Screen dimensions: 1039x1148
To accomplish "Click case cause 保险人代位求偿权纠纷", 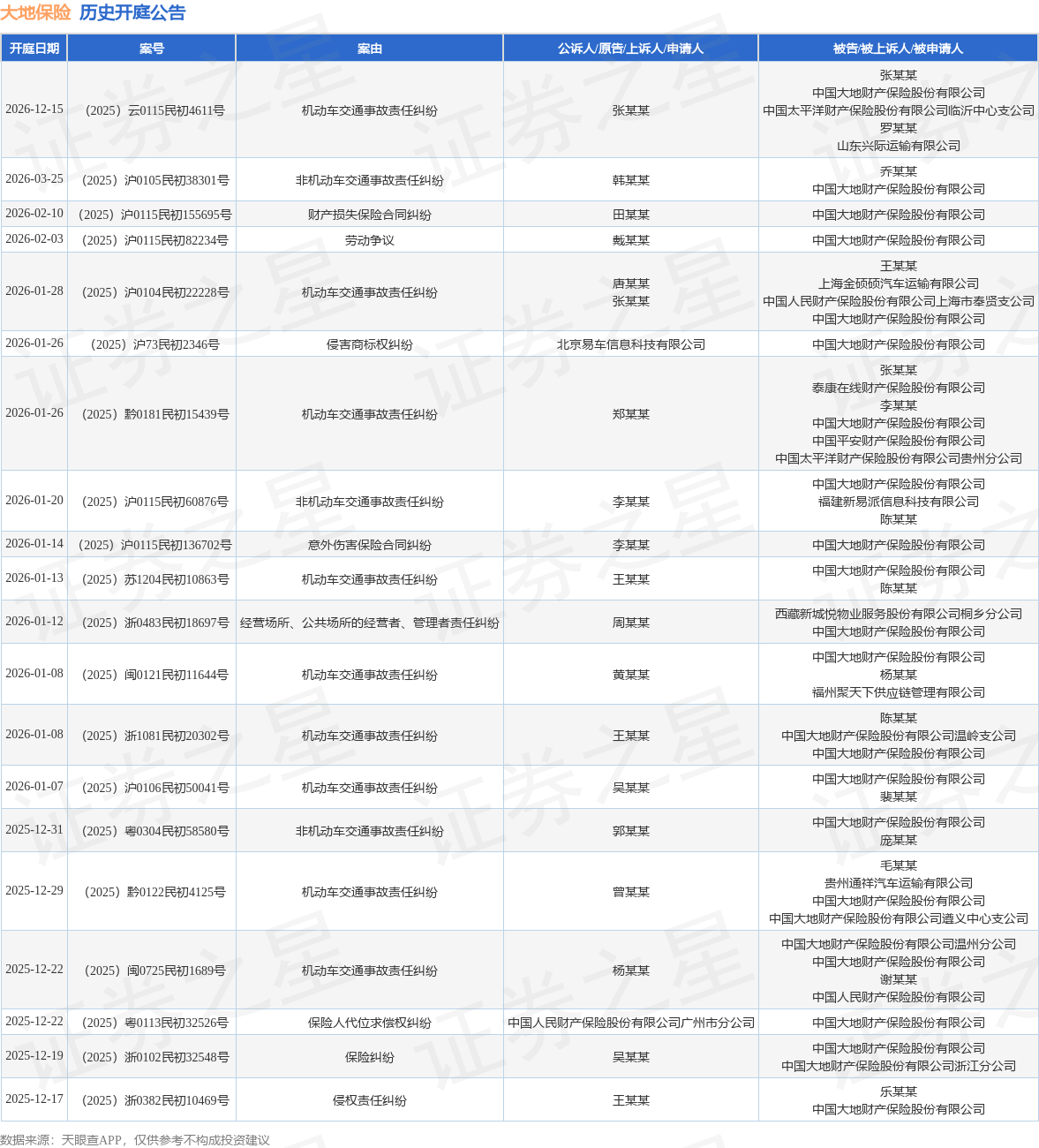I will point(370,1023).
